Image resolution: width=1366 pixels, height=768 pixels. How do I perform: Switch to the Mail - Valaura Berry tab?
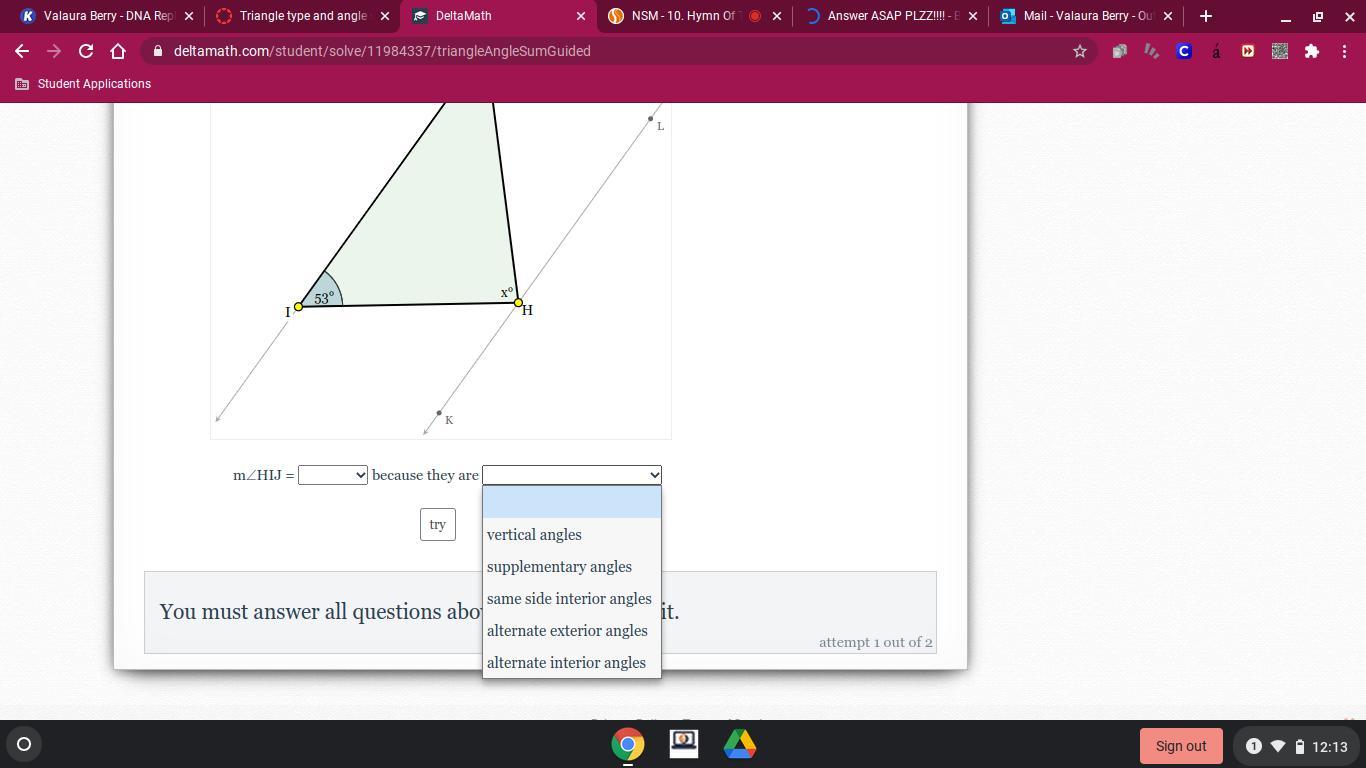point(1086,16)
